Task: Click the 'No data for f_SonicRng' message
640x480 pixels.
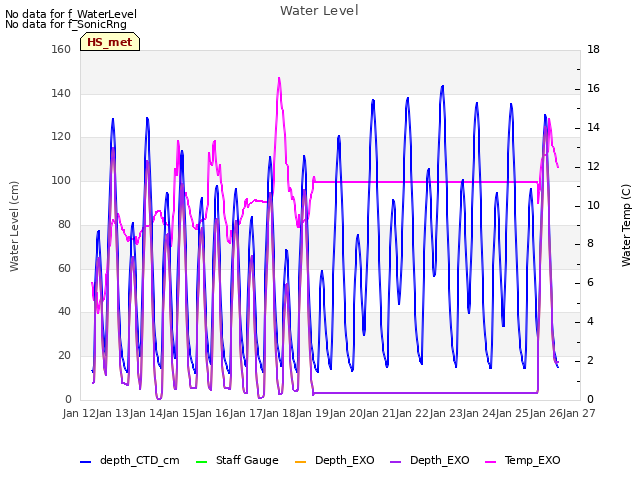Action: [x=66, y=24]
